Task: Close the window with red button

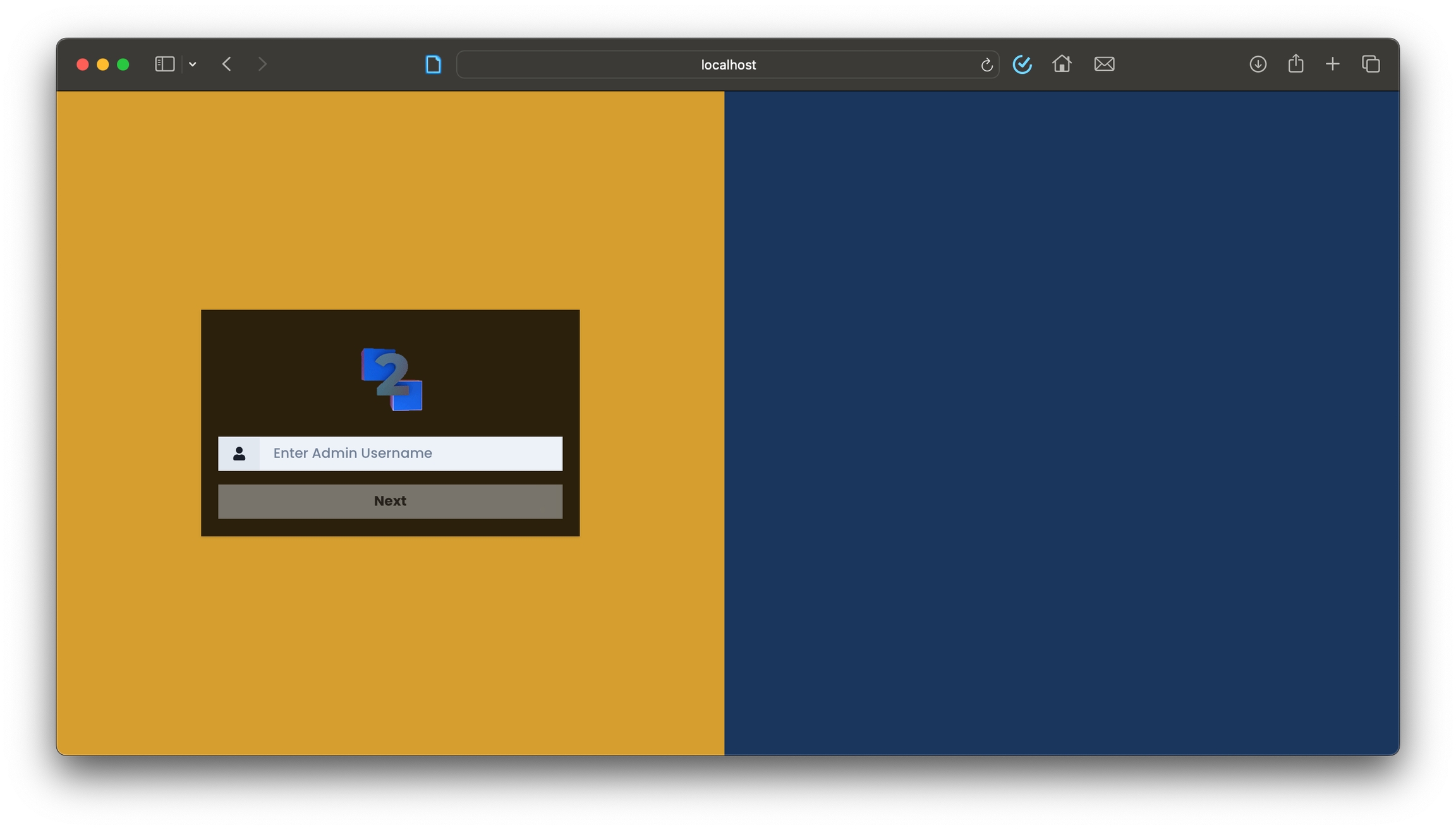Action: coord(82,64)
